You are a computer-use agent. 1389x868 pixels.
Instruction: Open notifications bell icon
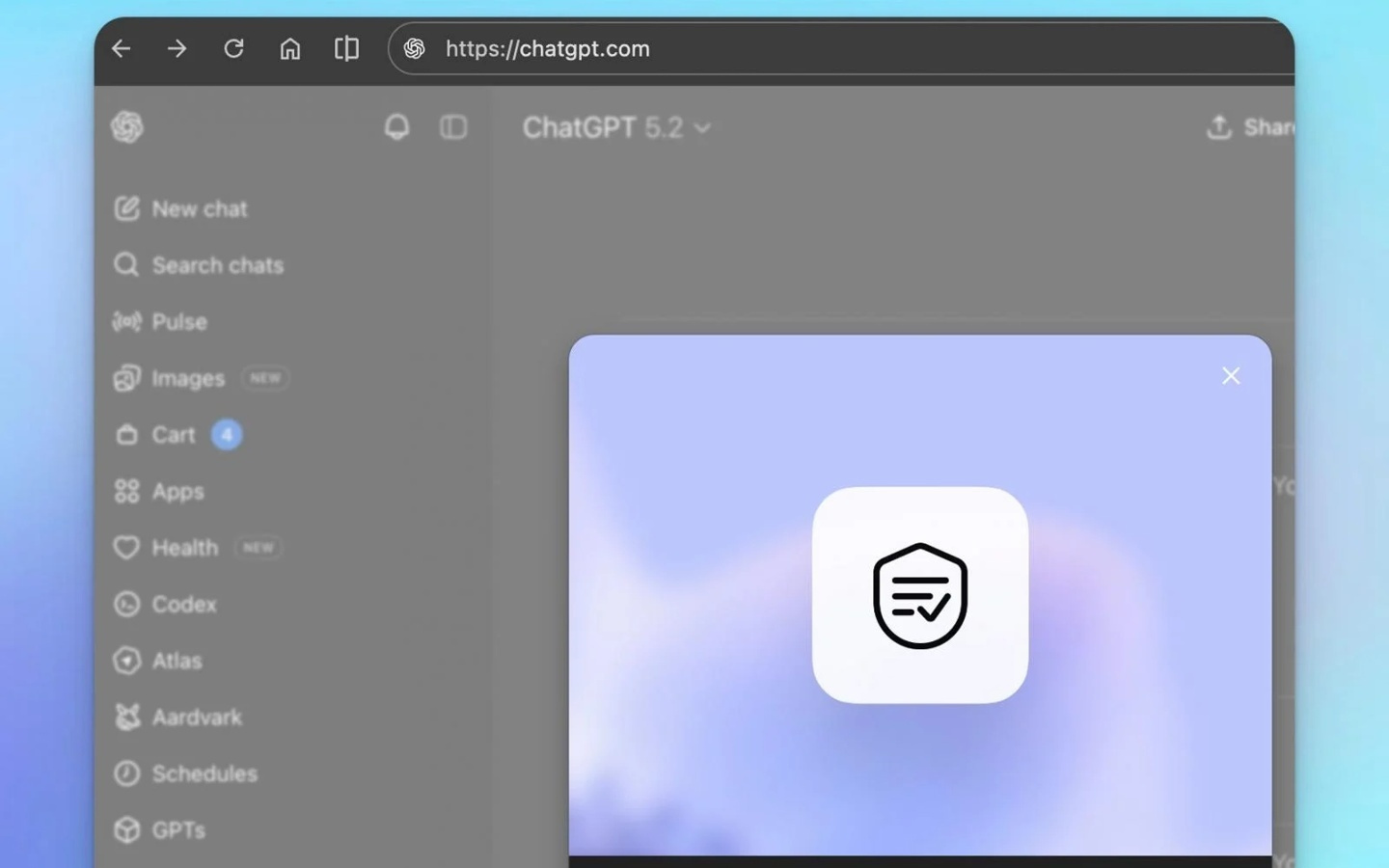click(x=396, y=127)
